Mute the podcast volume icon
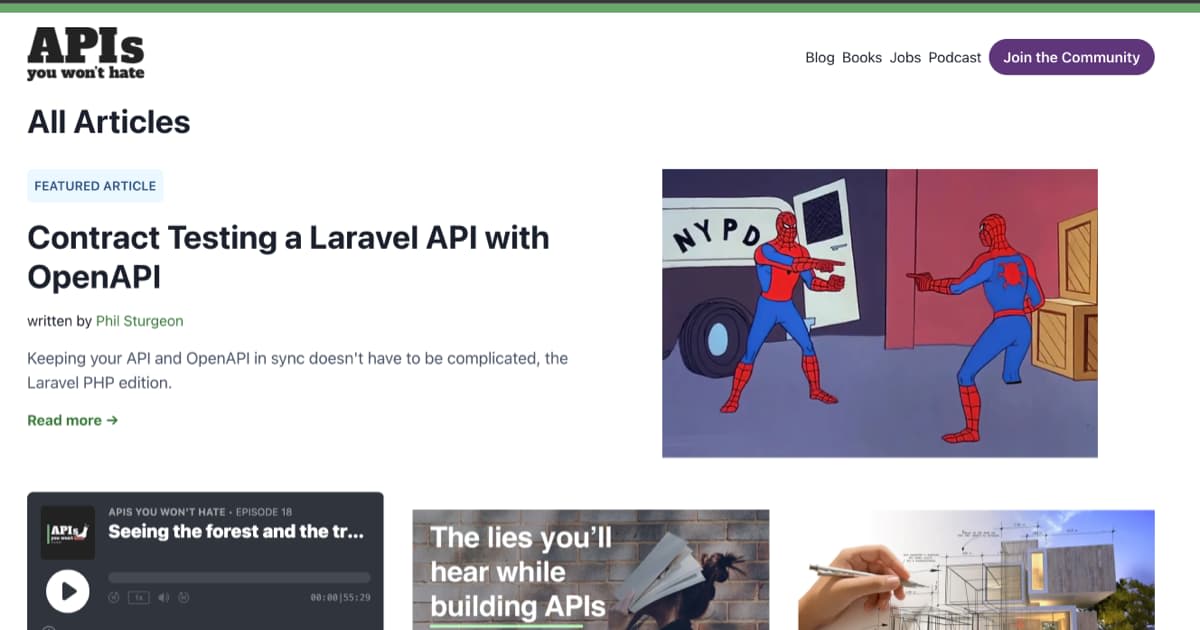The width and height of the screenshot is (1200, 630). [164, 597]
